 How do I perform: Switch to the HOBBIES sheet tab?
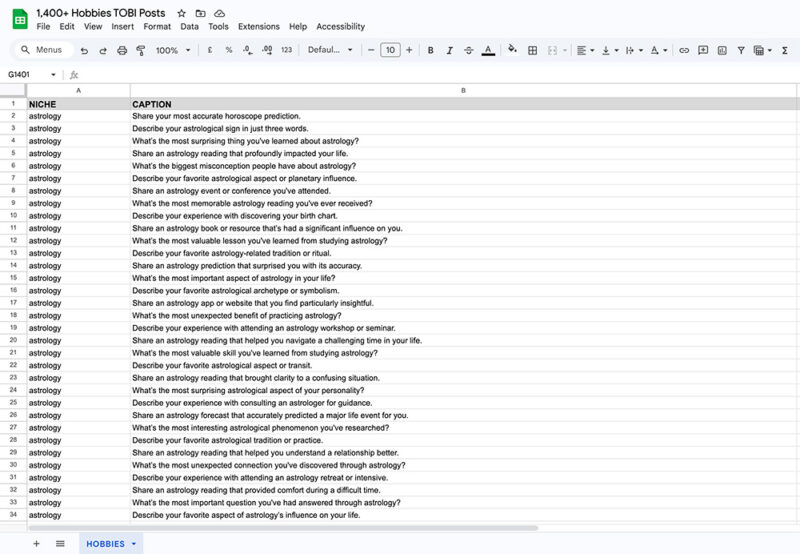point(106,544)
